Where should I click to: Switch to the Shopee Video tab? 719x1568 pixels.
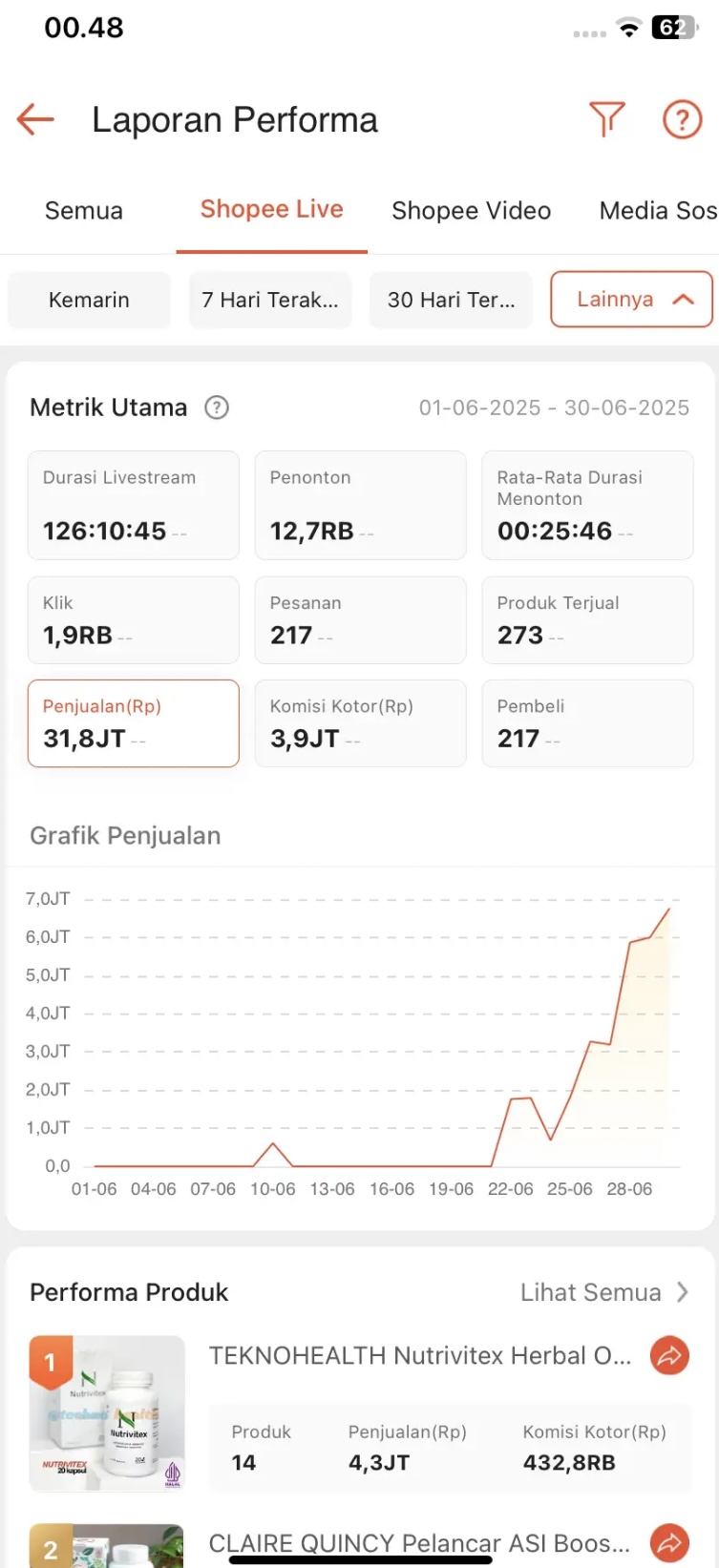click(471, 211)
